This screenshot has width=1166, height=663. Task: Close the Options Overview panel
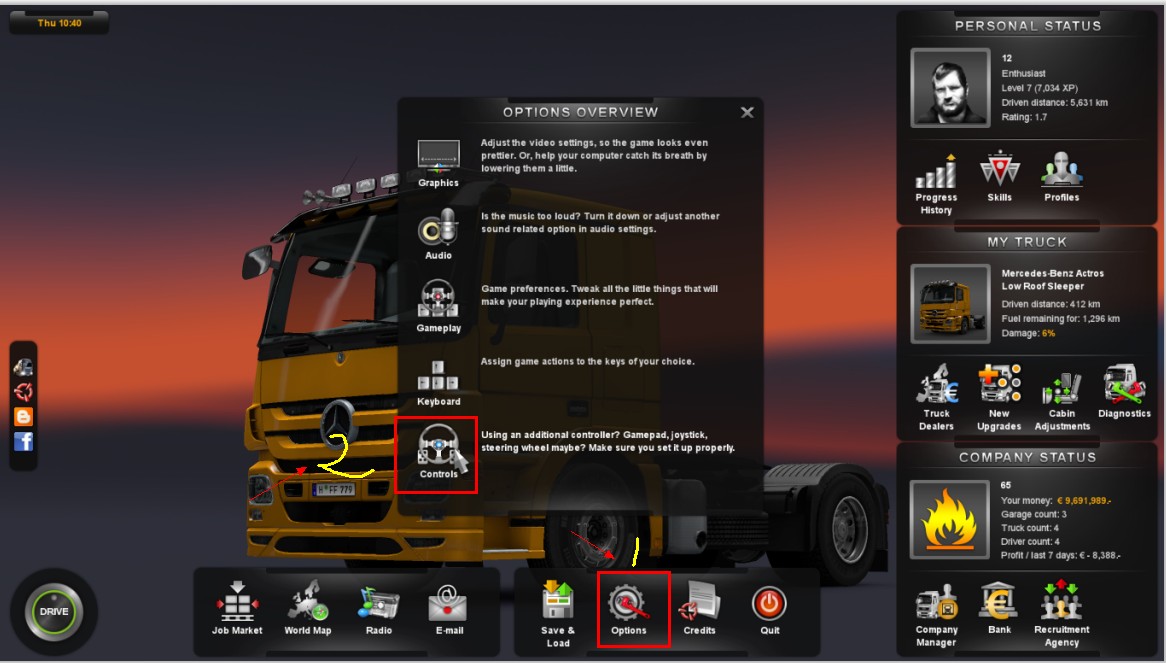point(747,112)
